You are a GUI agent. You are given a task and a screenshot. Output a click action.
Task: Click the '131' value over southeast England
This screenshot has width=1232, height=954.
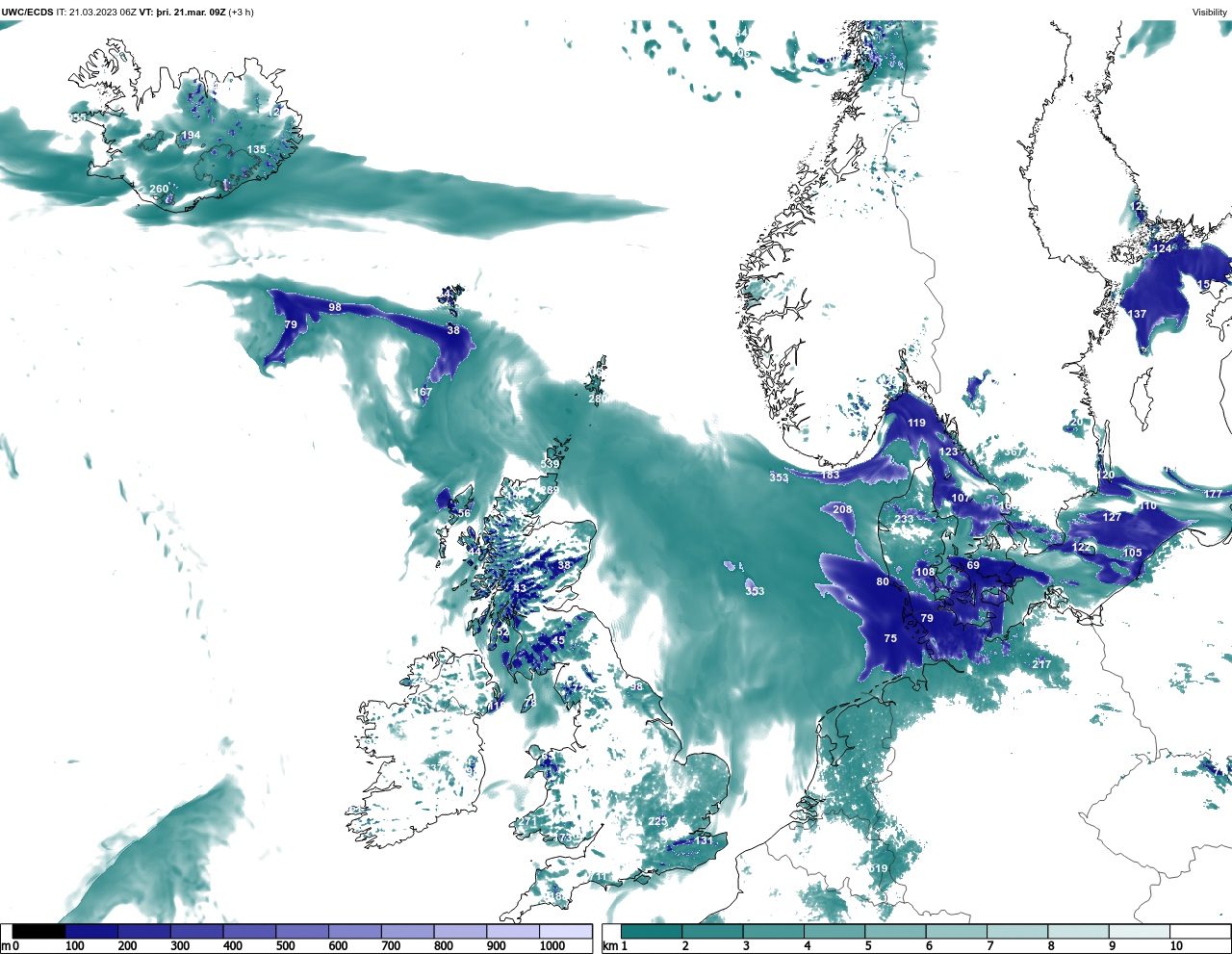click(705, 840)
